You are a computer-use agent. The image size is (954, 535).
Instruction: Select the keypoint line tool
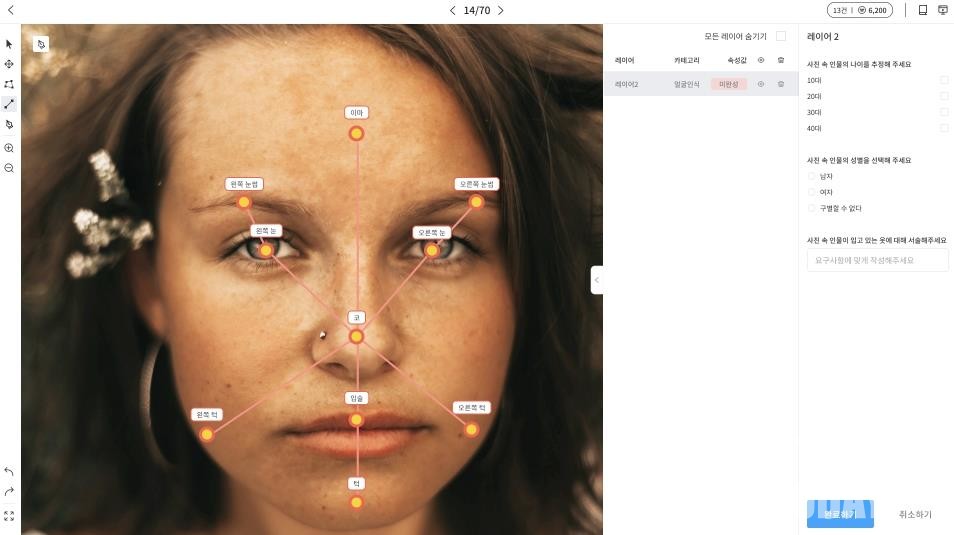(x=9, y=104)
